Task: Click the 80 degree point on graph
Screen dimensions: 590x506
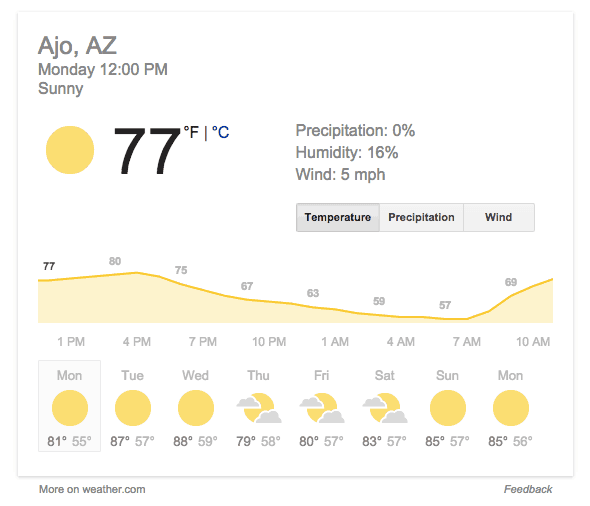Action: 115,261
